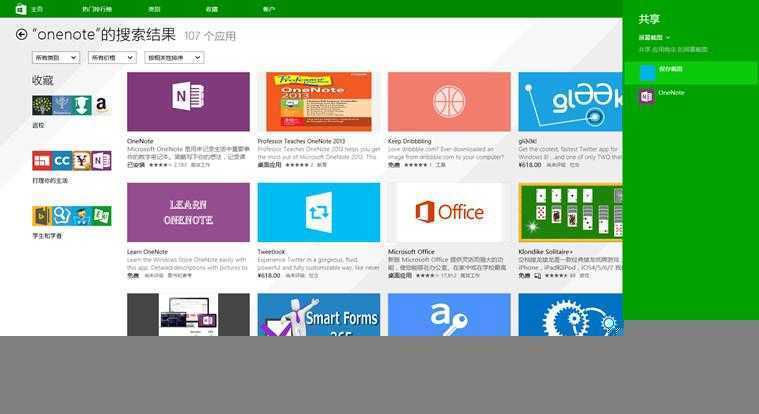The height and width of the screenshot is (414, 759).
Task: Click the tree icon in first collection
Action: [42, 105]
